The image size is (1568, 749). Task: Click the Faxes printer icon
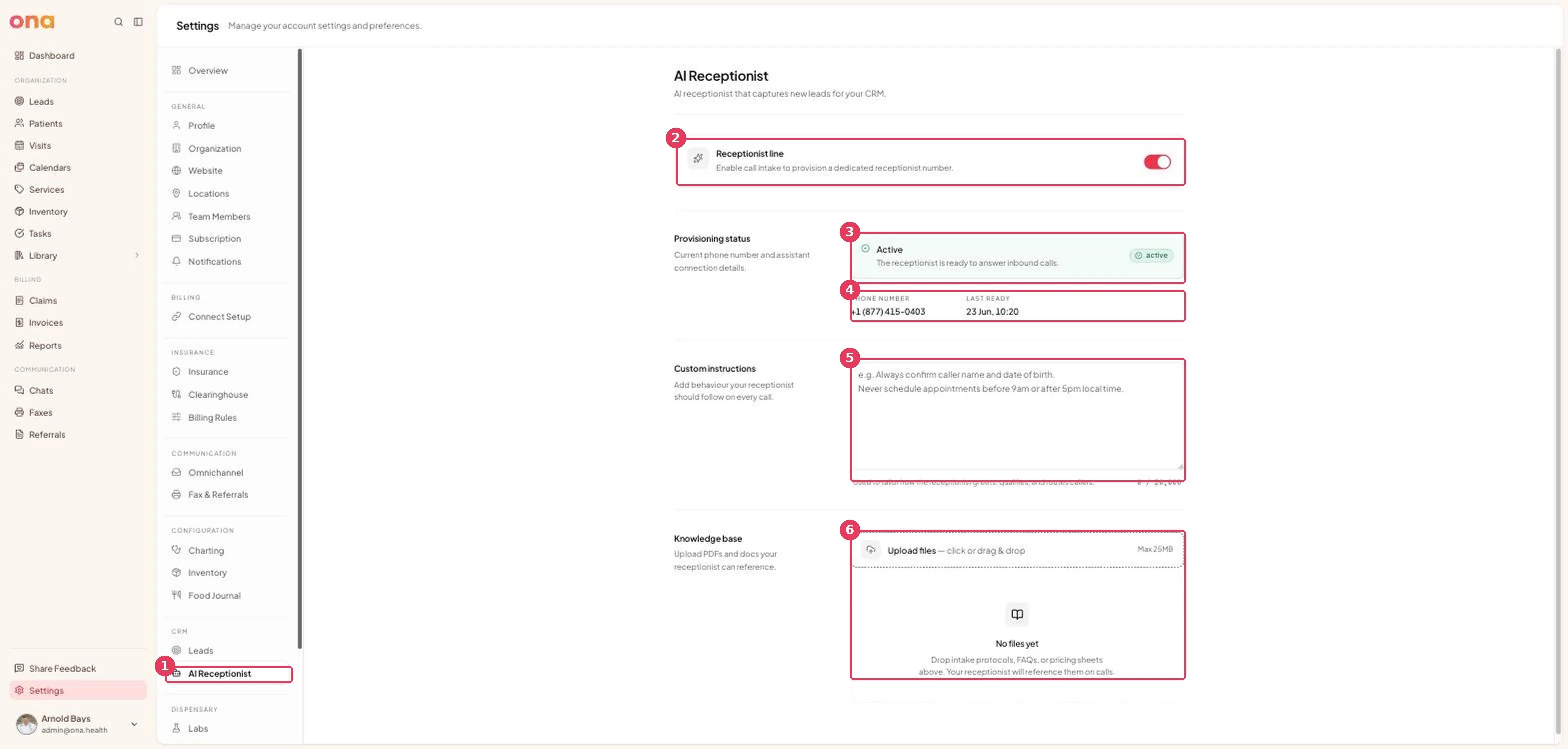(x=19, y=412)
